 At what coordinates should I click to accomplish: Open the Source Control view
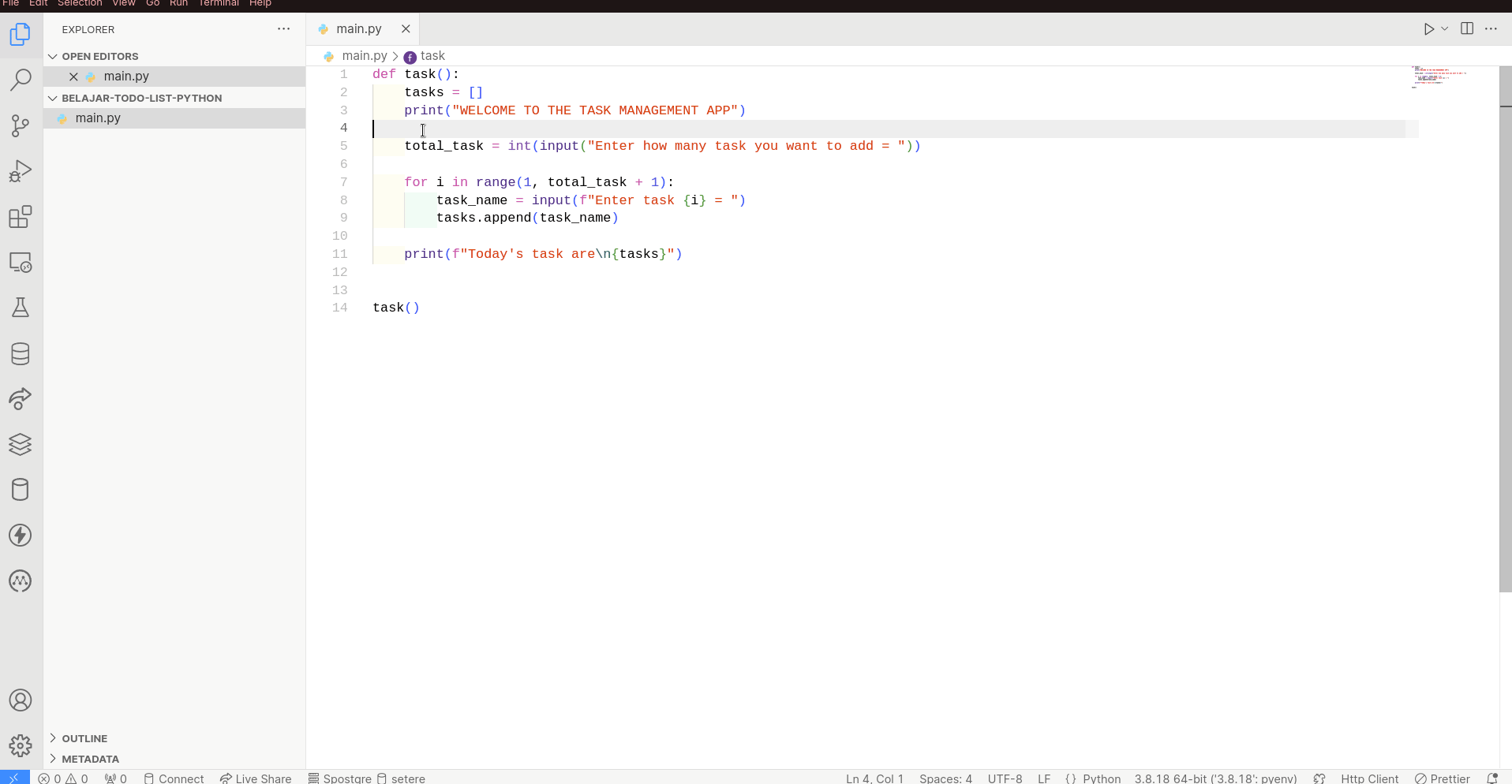21,125
